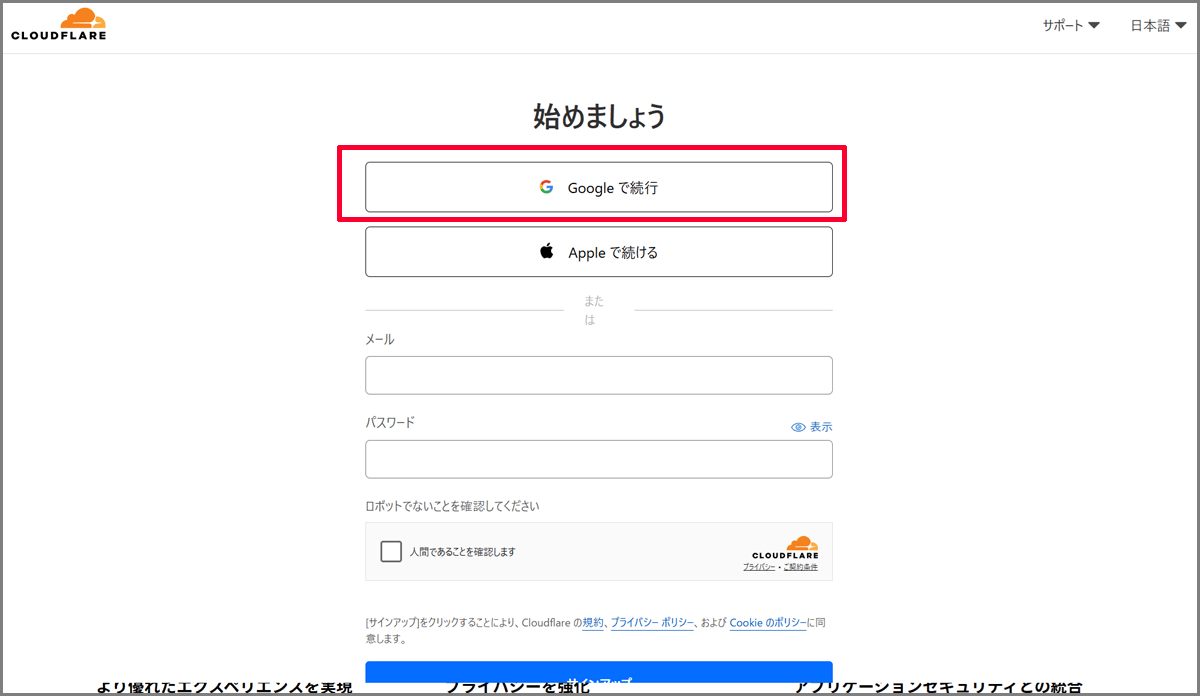The image size is (1200, 696).
Task: Focus the メール input field
Action: pyautogui.click(x=599, y=375)
